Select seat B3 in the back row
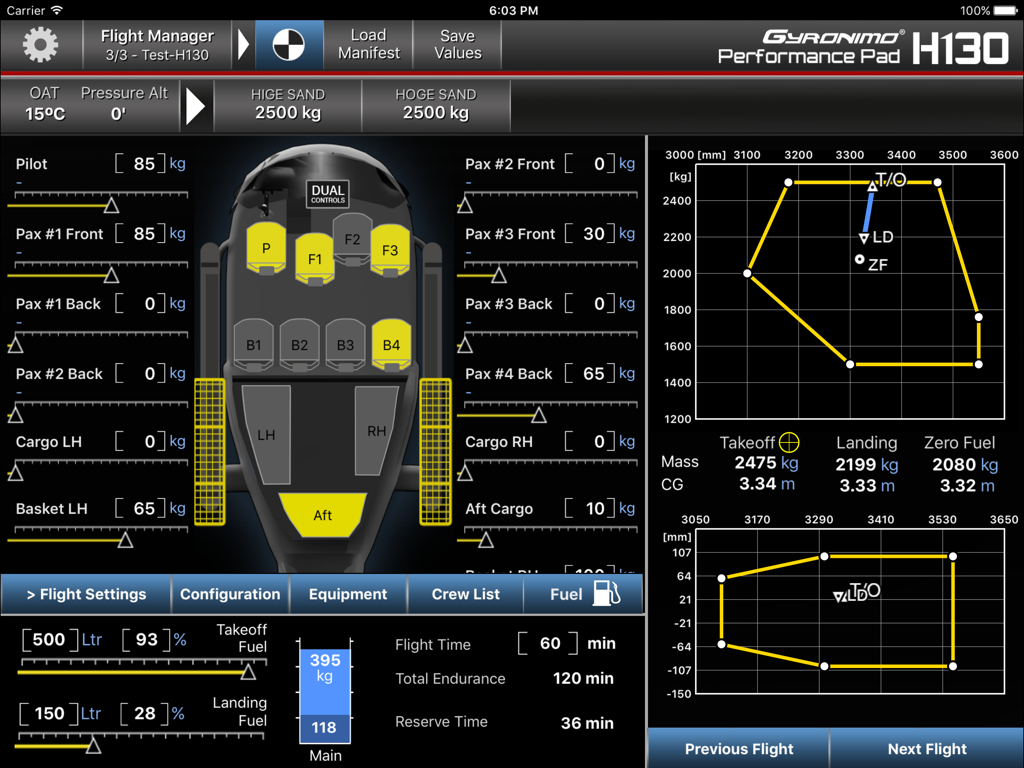The width and height of the screenshot is (1024, 768). 345,344
